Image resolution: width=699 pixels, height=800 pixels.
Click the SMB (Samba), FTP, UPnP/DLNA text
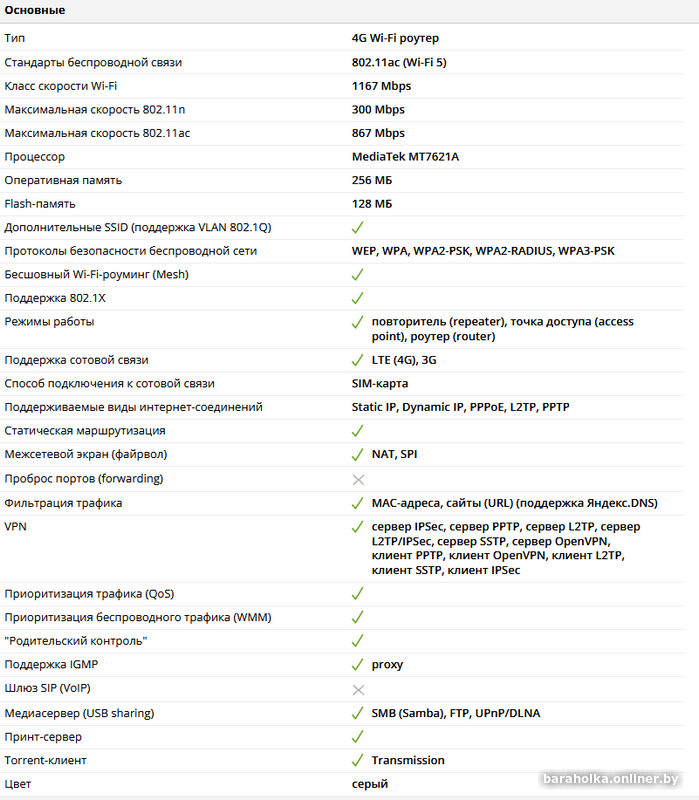coord(456,713)
